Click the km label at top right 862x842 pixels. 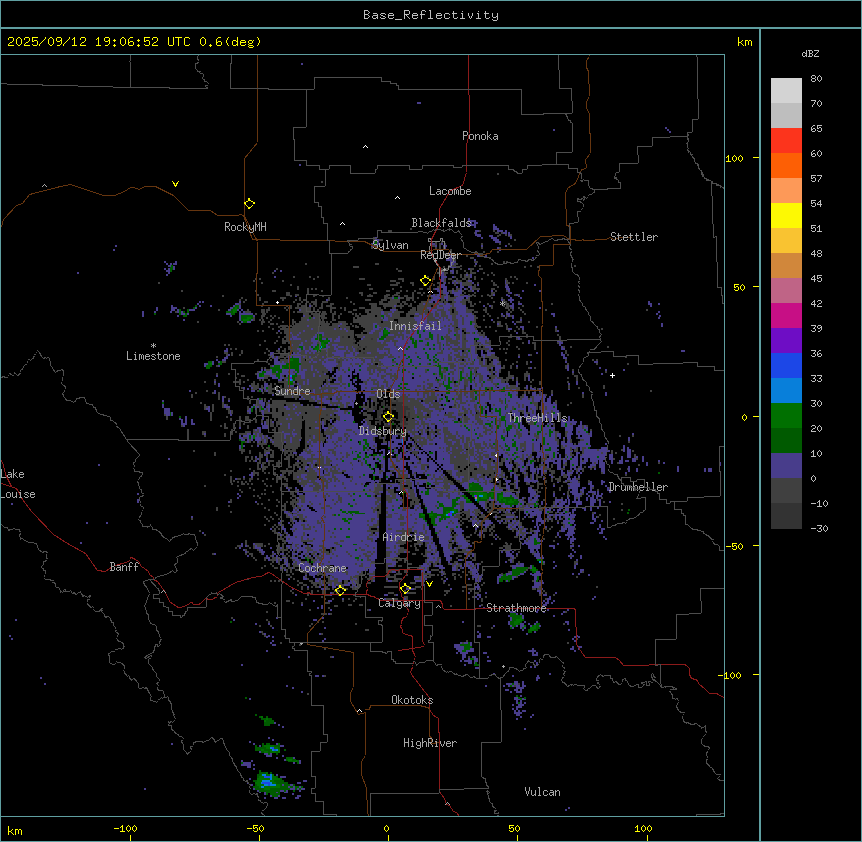tap(744, 42)
